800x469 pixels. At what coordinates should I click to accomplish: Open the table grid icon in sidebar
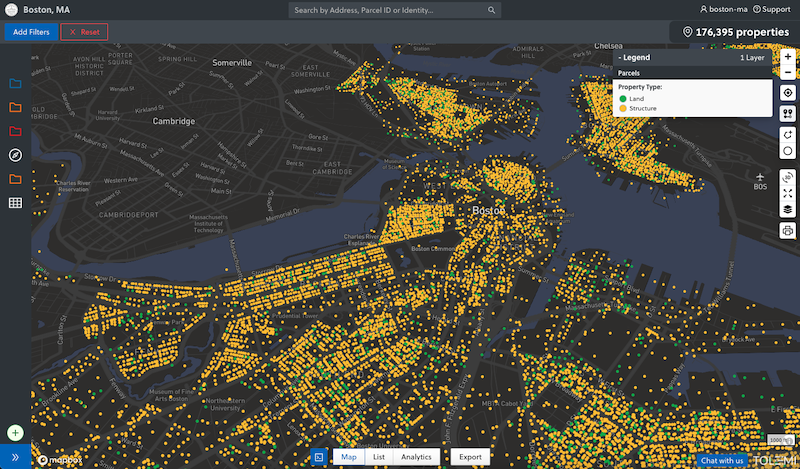click(15, 203)
